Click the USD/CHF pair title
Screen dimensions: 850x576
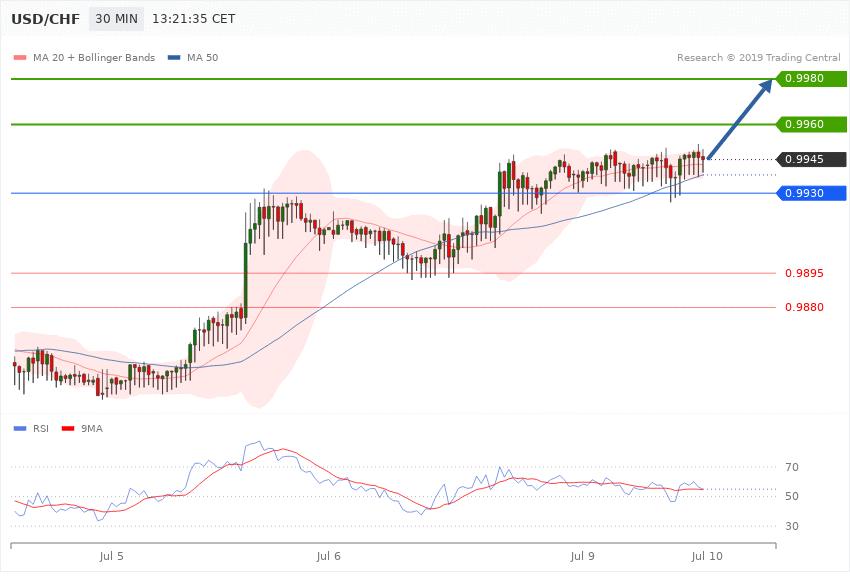point(46,19)
